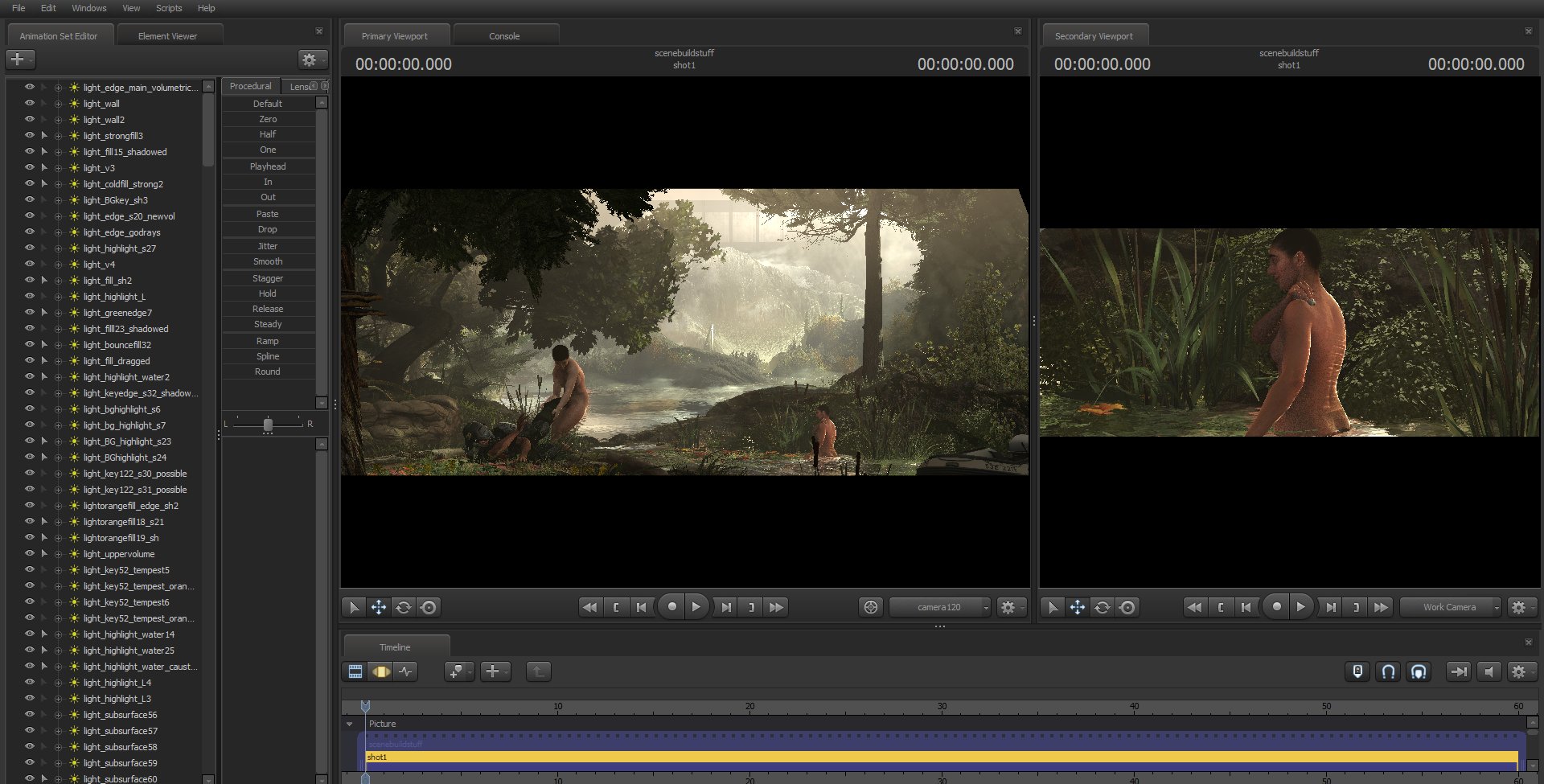Click record in Primary Viewport transport
The height and width of the screenshot is (784, 1544).
[672, 607]
